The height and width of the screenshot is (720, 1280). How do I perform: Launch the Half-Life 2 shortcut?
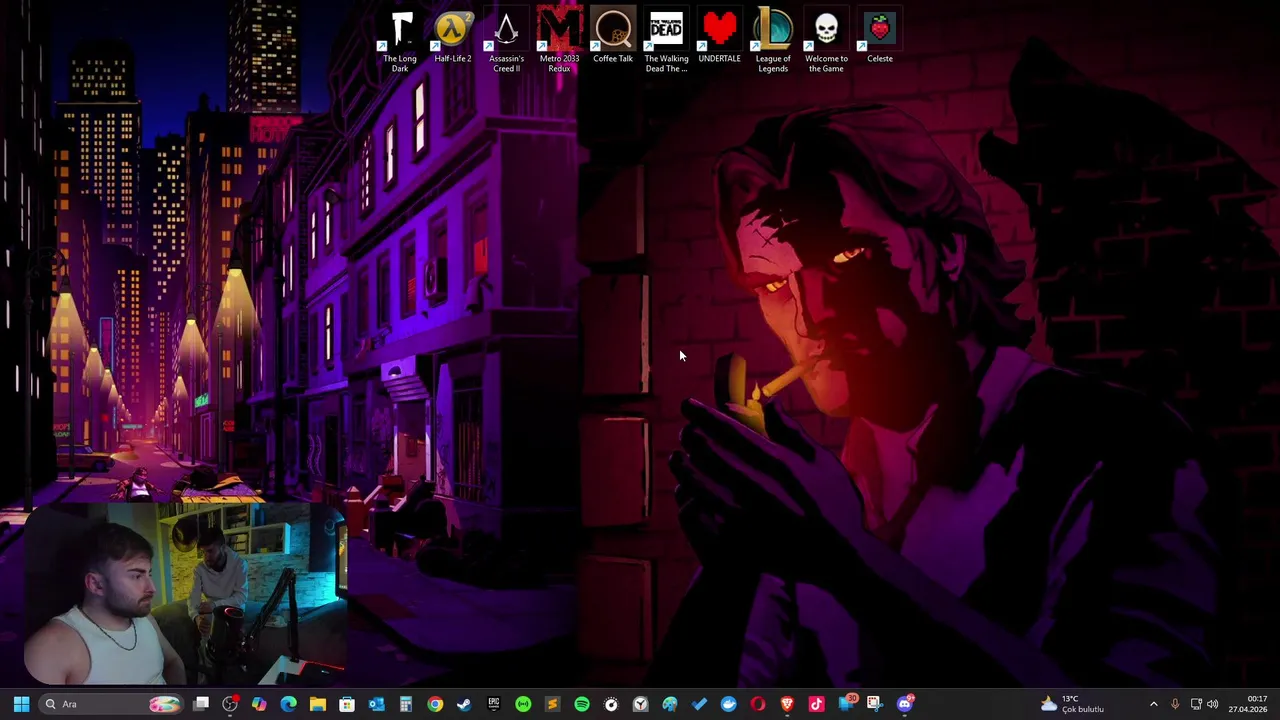(453, 37)
